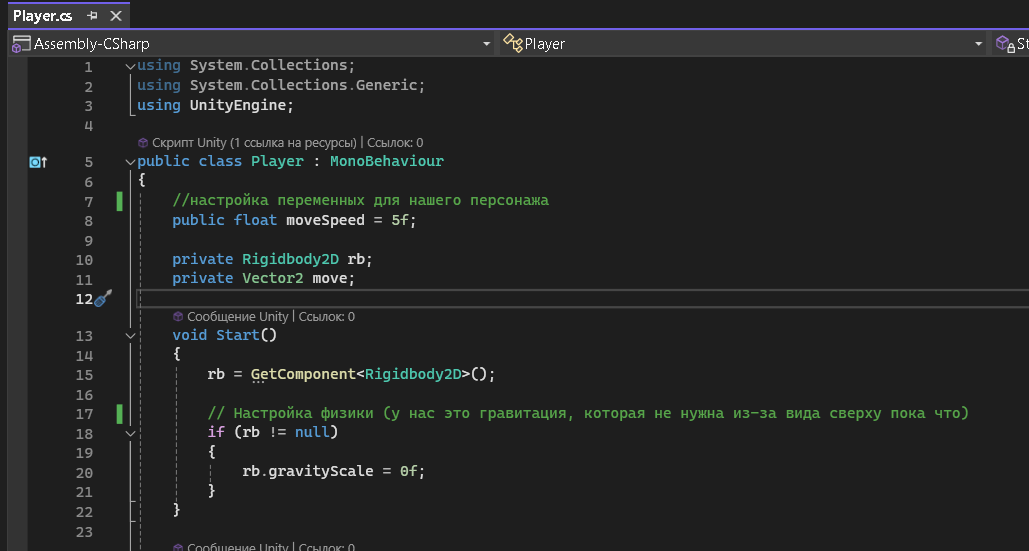Click the Unity cube icon above void Start

pos(178,317)
